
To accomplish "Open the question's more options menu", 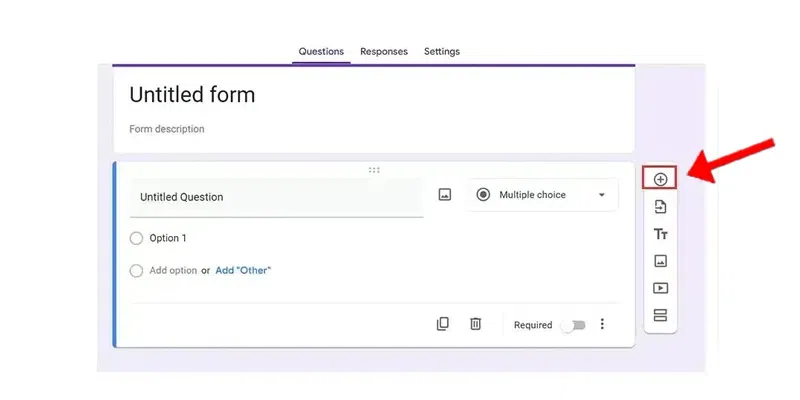I will (x=602, y=324).
